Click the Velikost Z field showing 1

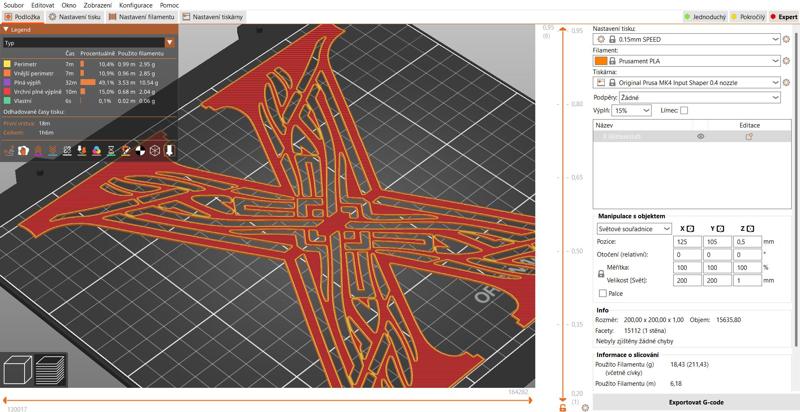coord(747,280)
